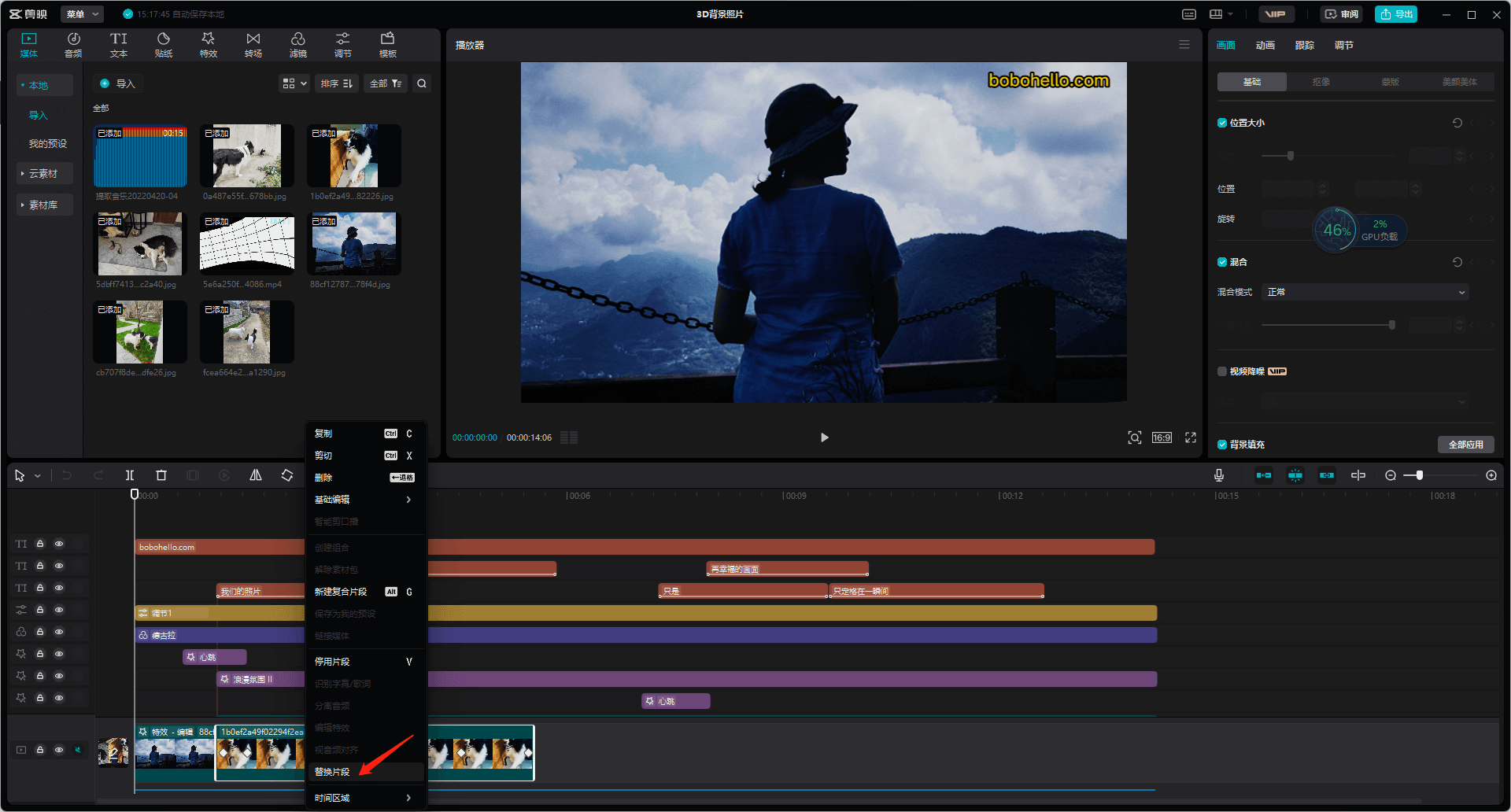Choose 替换片段 from the context menu

[x=366, y=772]
